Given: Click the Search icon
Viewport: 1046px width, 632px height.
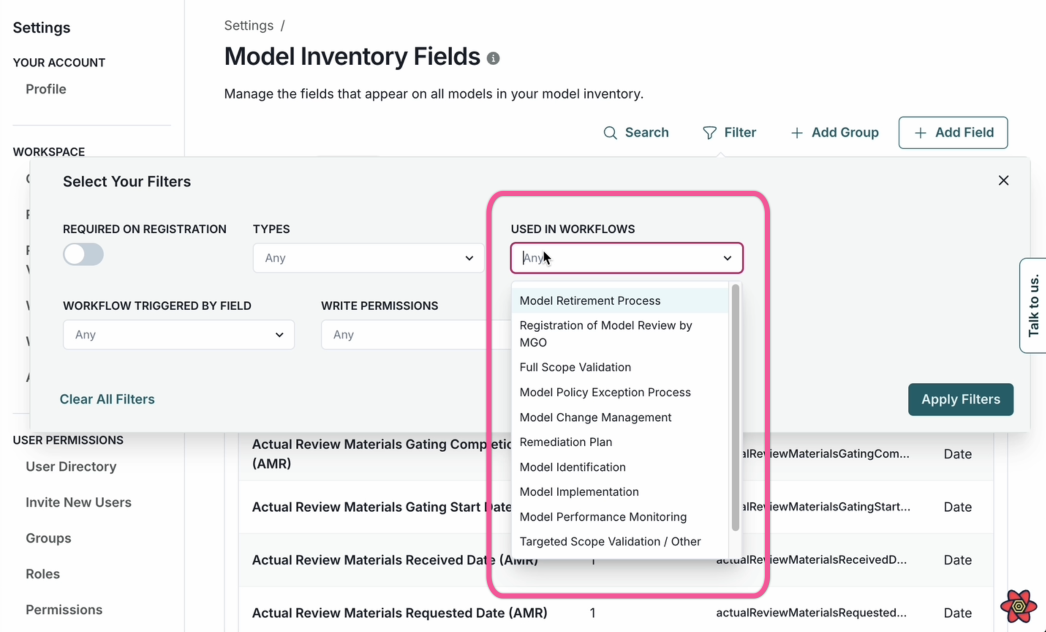Looking at the screenshot, I should 610,132.
